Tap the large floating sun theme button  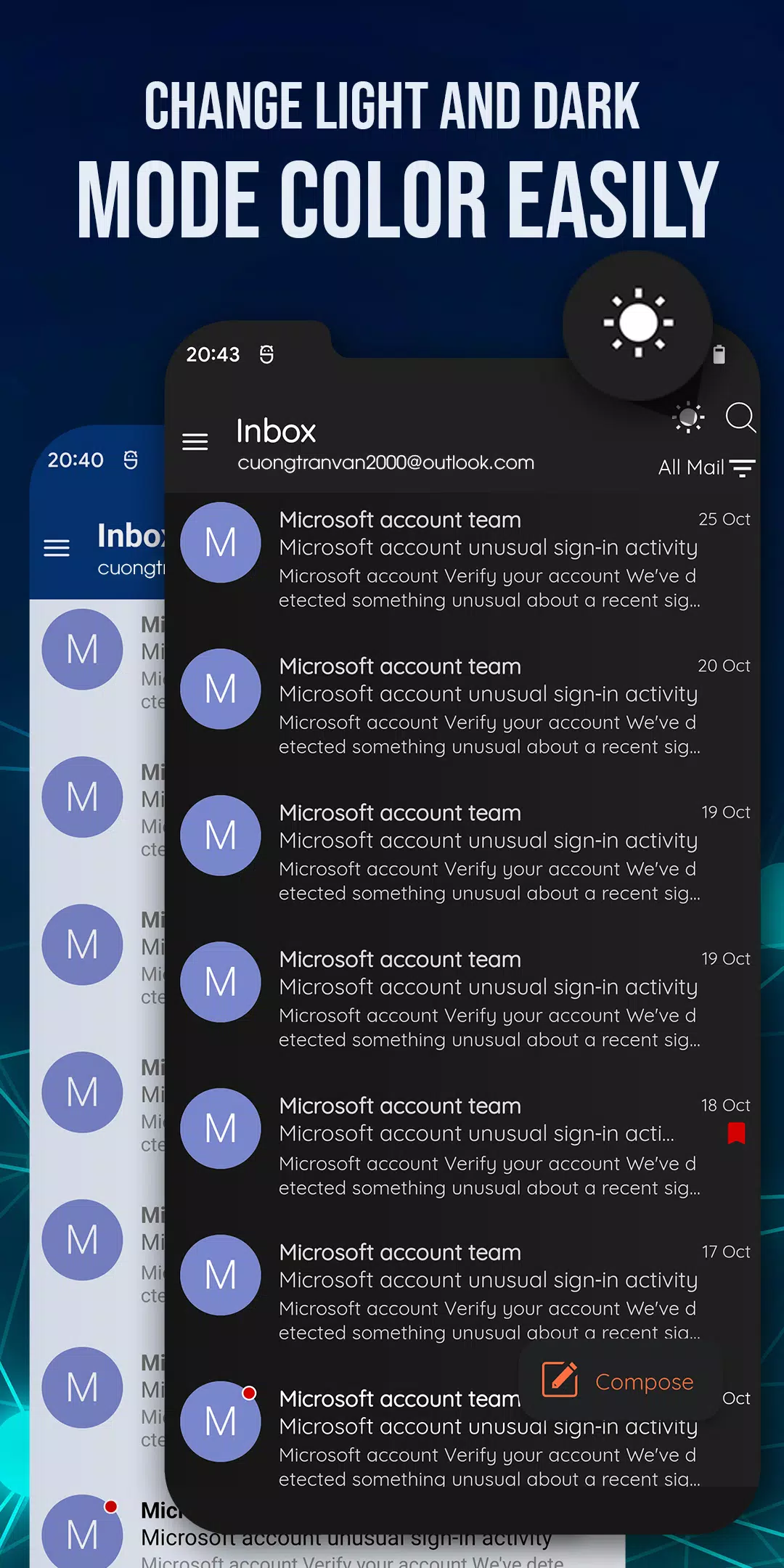pos(637,324)
